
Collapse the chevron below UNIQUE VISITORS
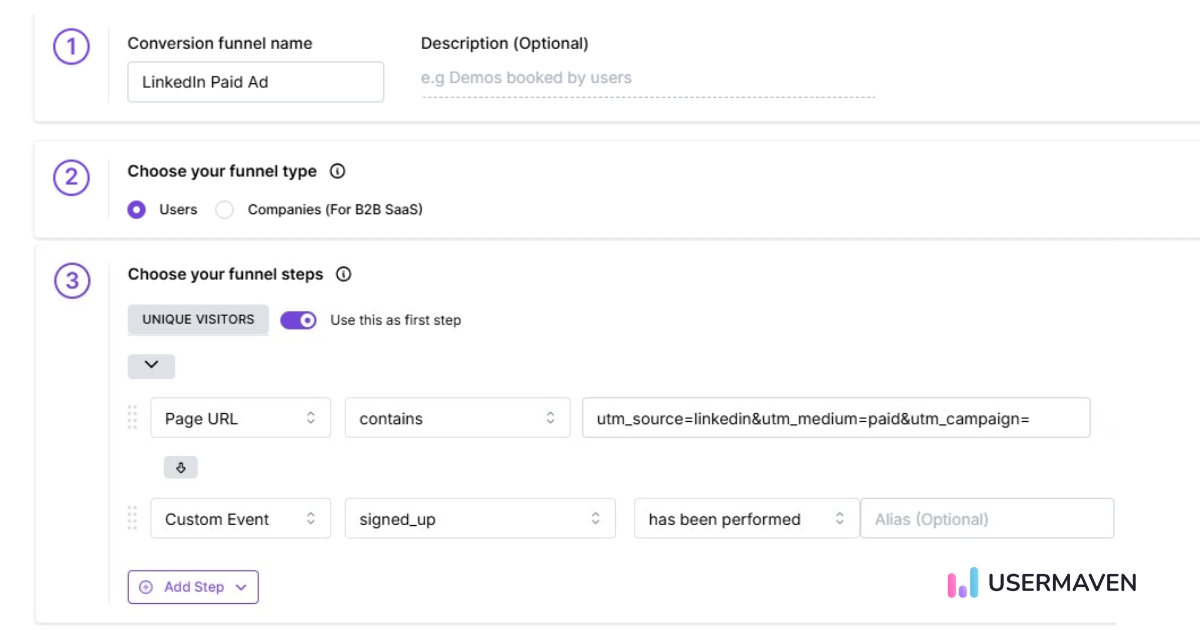click(x=151, y=366)
